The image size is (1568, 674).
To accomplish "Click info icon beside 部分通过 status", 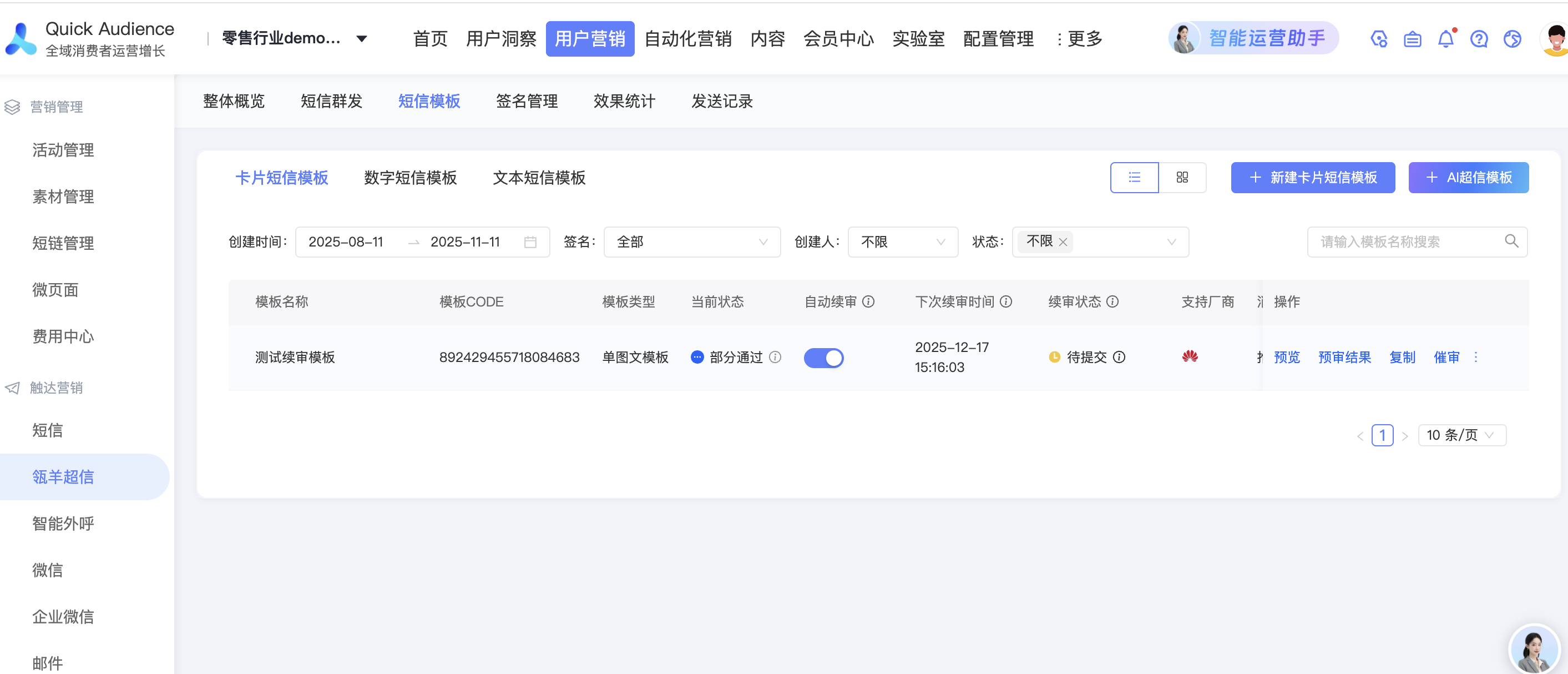I will 775,357.
